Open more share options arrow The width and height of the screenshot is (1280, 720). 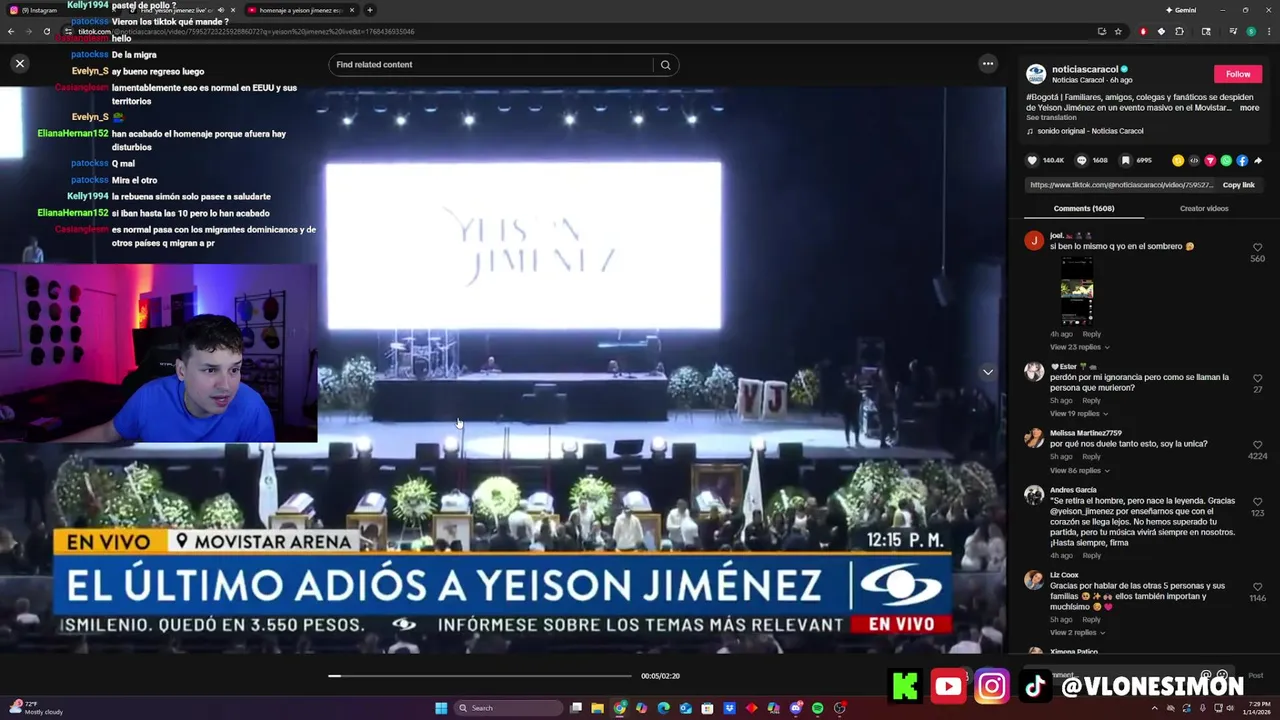click(x=1258, y=160)
